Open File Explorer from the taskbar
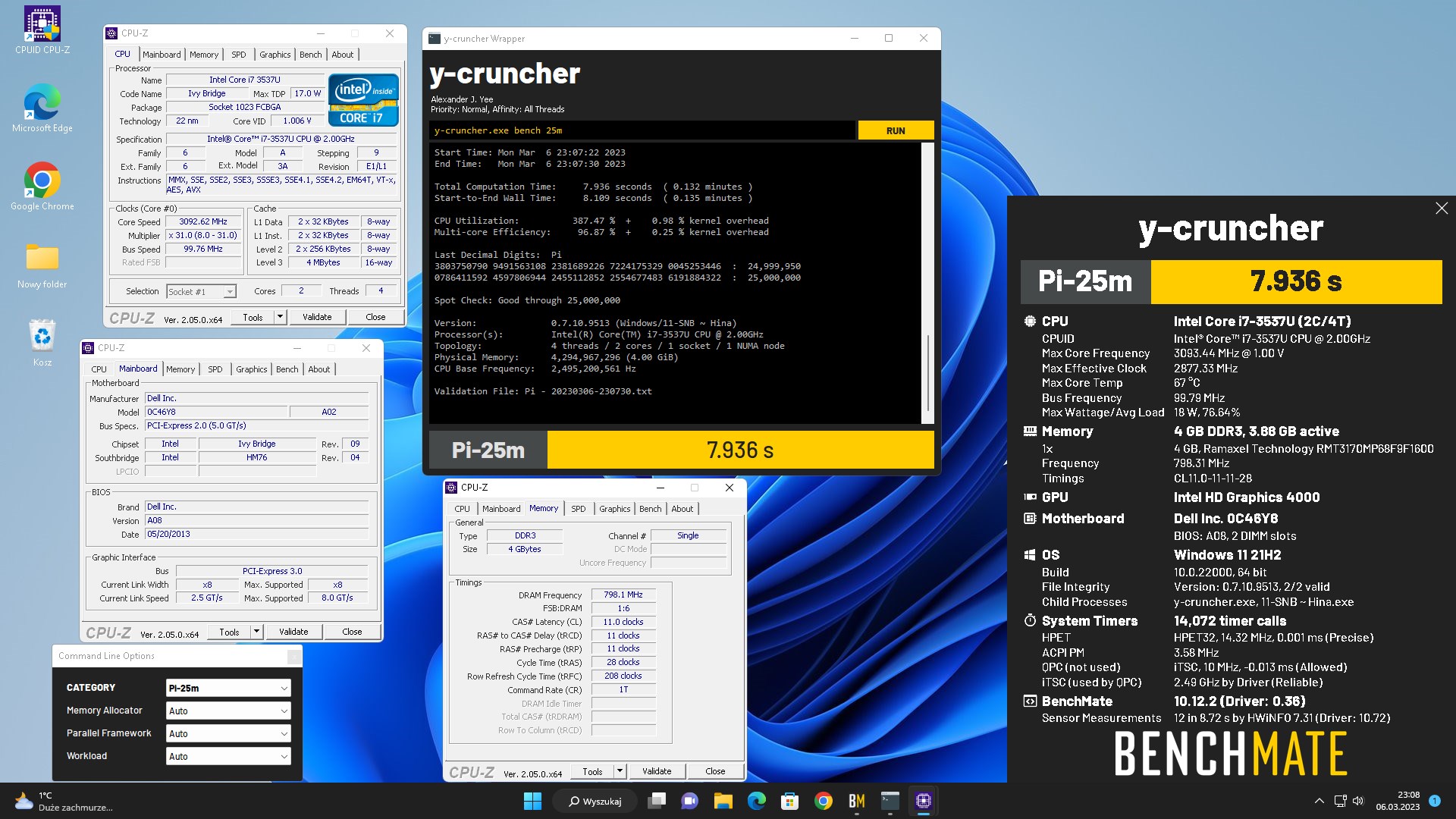This screenshot has width=1456, height=819. [x=723, y=801]
